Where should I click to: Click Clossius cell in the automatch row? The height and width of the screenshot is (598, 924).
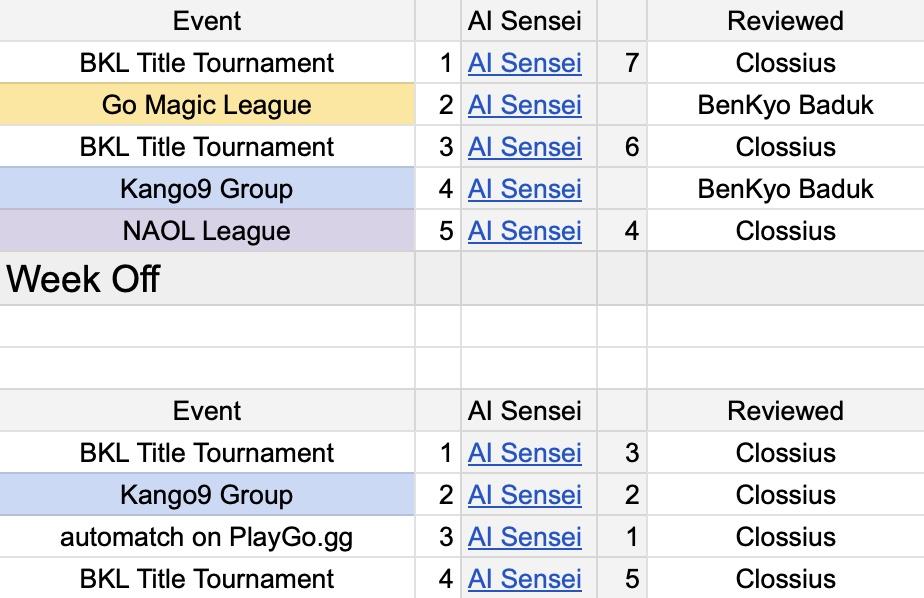tap(785, 537)
